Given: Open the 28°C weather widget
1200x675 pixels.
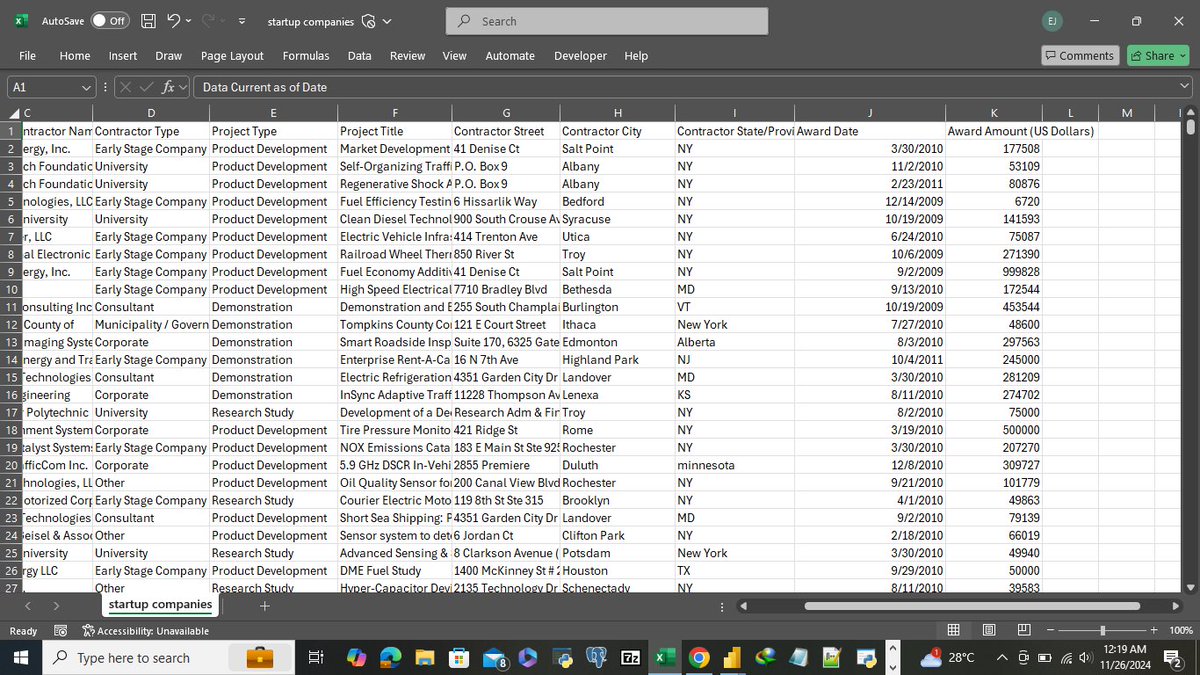Looking at the screenshot, I should point(948,657).
